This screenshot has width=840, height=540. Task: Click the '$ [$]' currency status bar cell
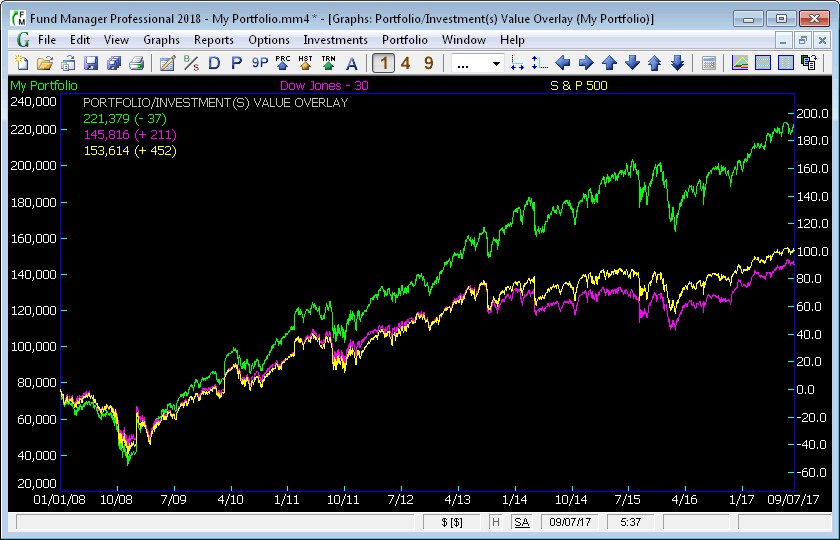pyautogui.click(x=452, y=522)
